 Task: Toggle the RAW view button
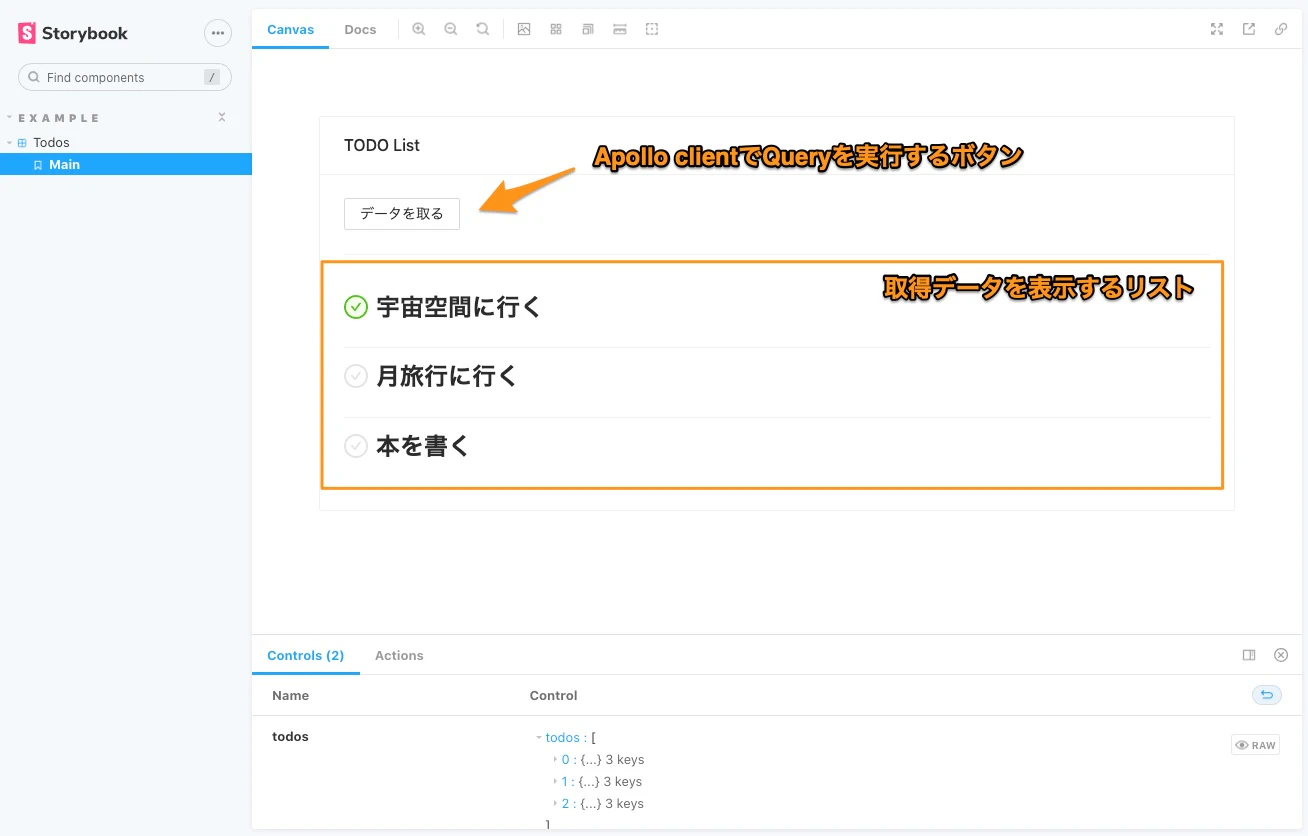point(1255,745)
